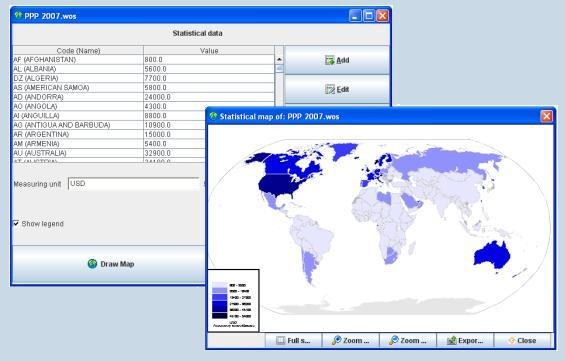
Task: Click the globe icon on Draw Map button
Action: click(92, 264)
